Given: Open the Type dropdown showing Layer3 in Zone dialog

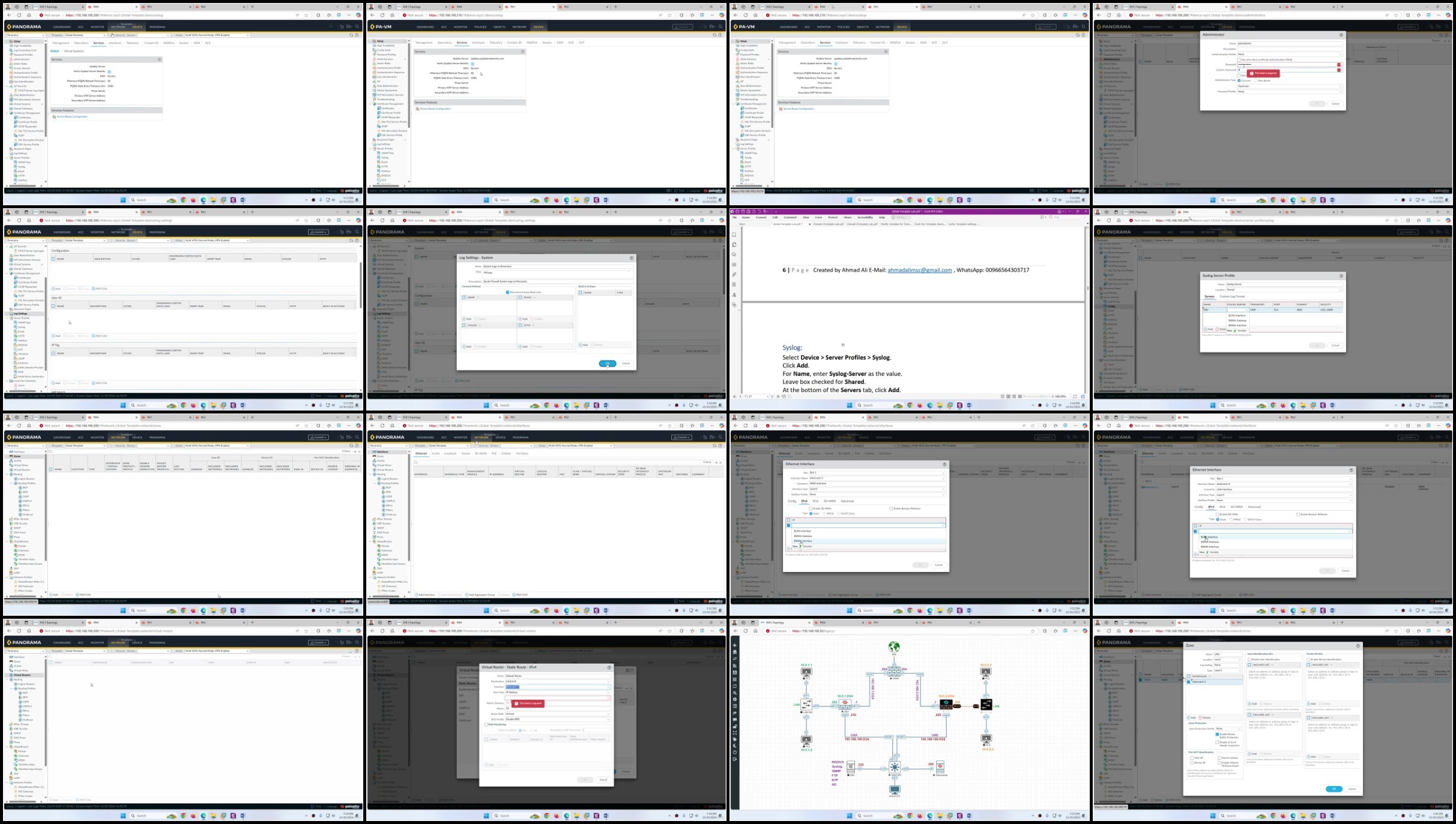Looking at the screenshot, I should [1228, 670].
